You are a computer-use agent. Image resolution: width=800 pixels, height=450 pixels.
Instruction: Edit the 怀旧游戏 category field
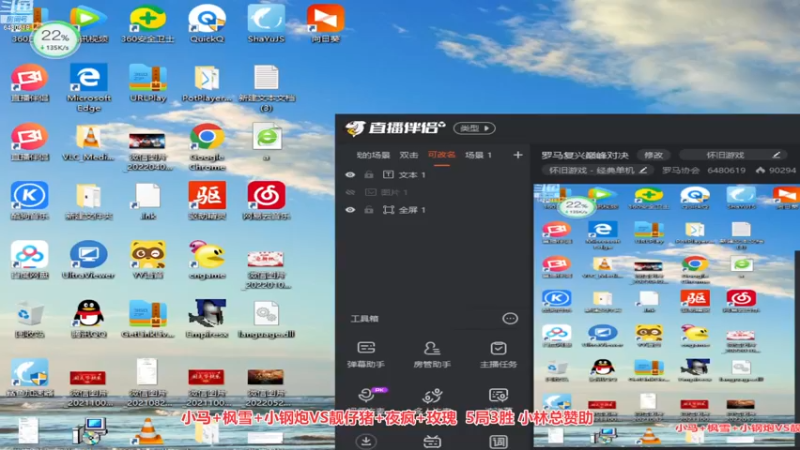733,155
